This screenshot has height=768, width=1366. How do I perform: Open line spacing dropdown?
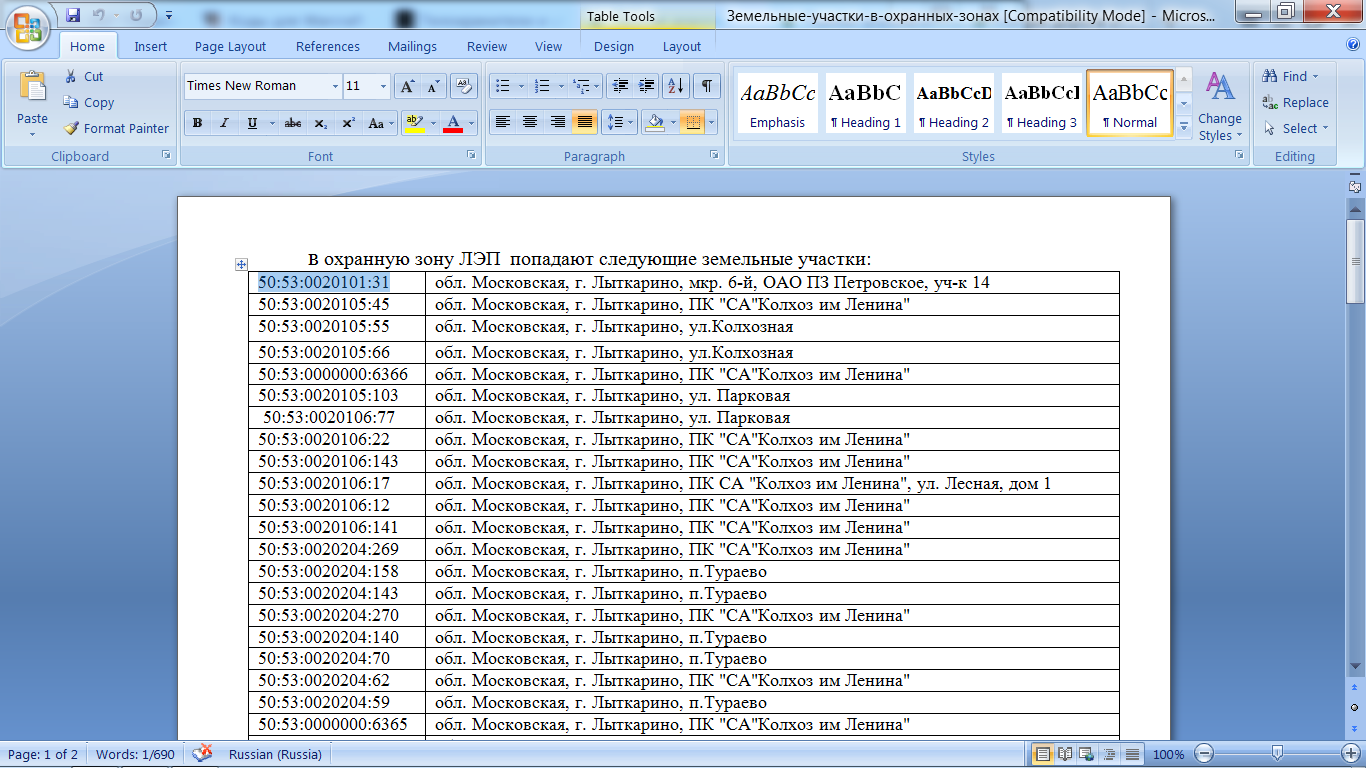(x=620, y=122)
